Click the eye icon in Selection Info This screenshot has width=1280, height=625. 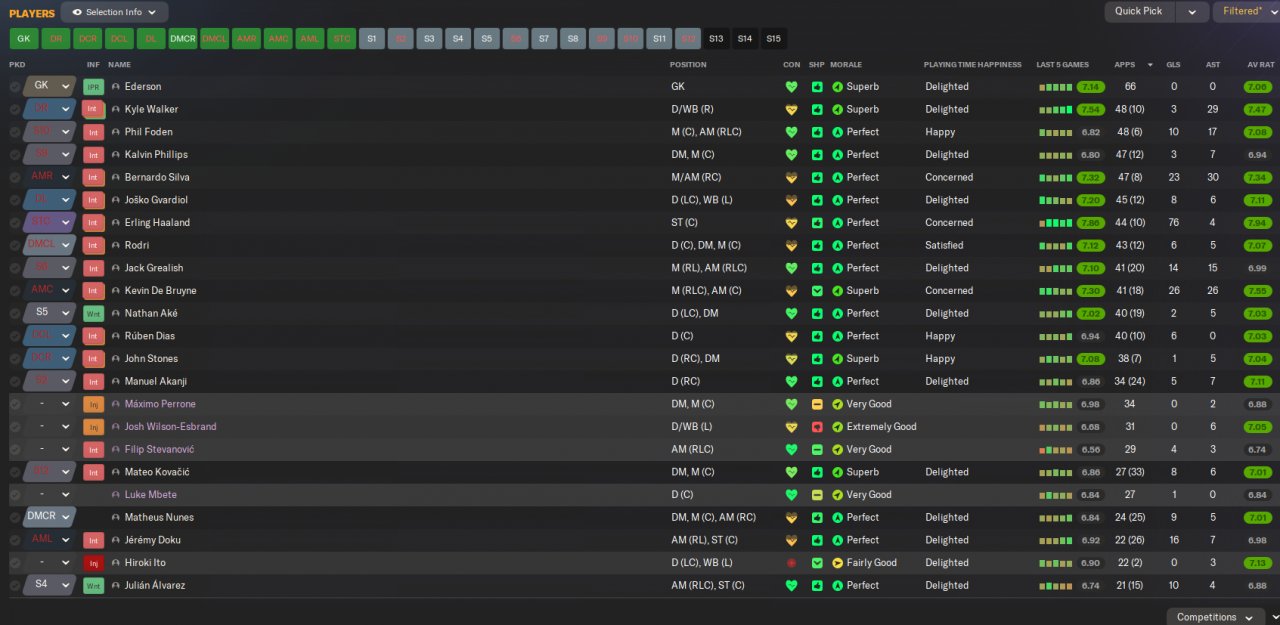point(77,12)
